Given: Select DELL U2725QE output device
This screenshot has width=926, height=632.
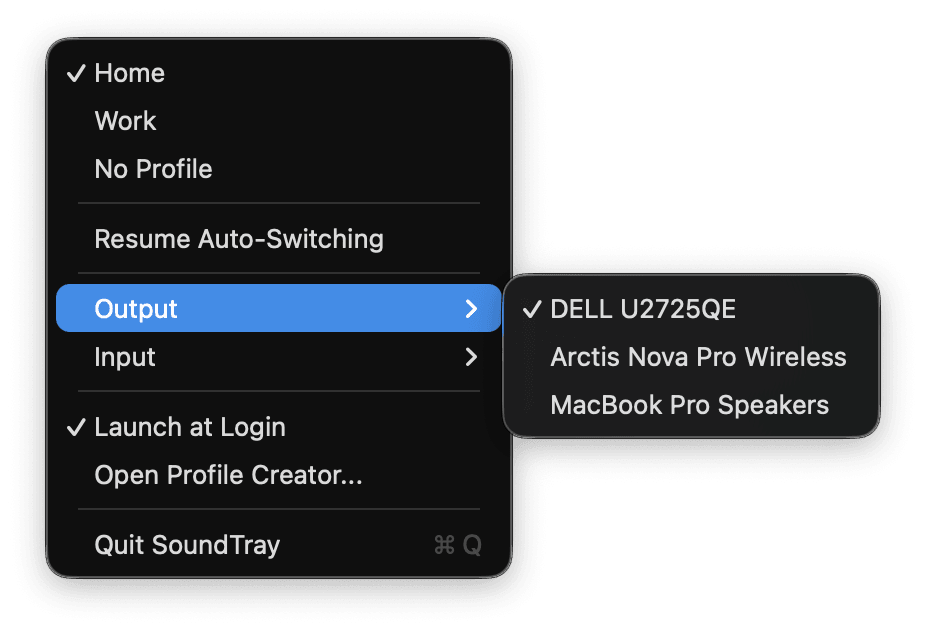Looking at the screenshot, I should (x=692, y=309).
